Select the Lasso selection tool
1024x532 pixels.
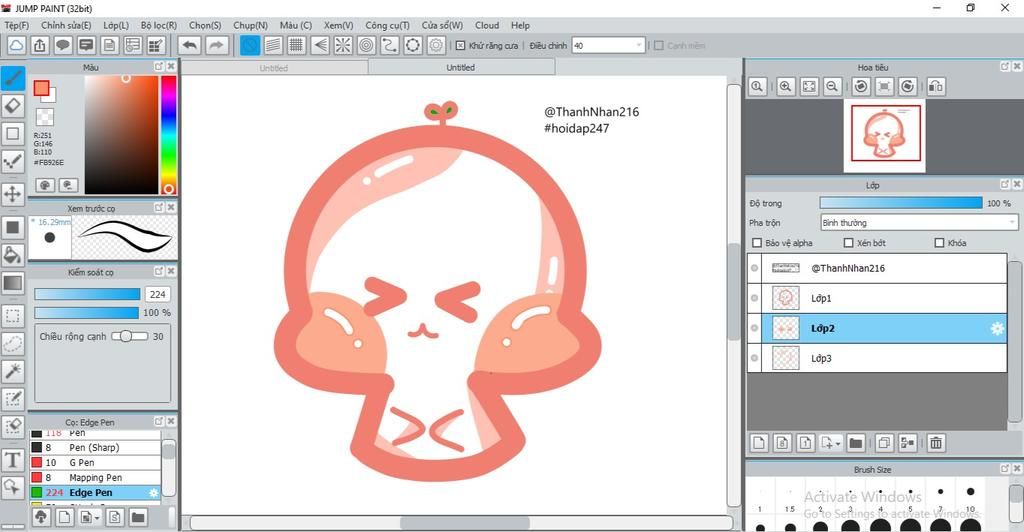click(x=12, y=343)
